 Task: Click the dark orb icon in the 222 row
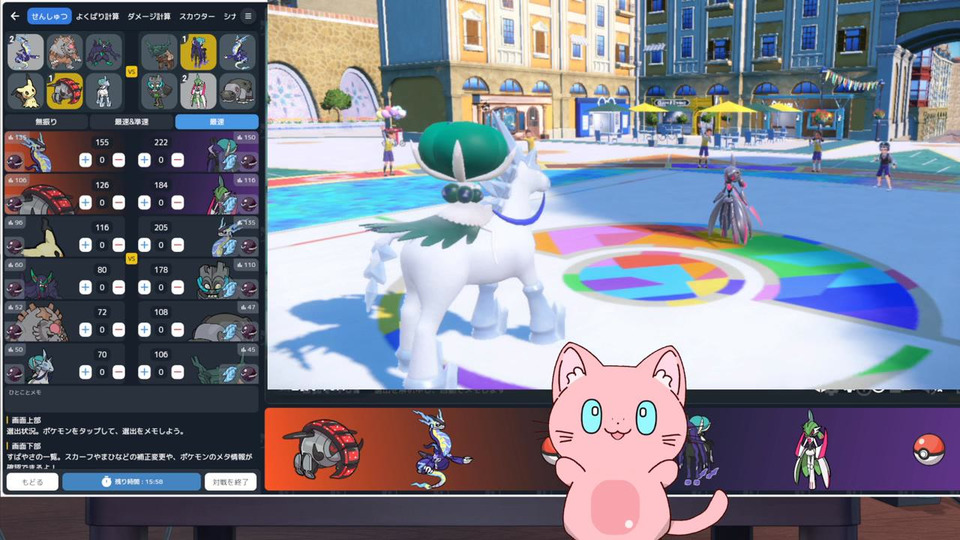(248, 162)
